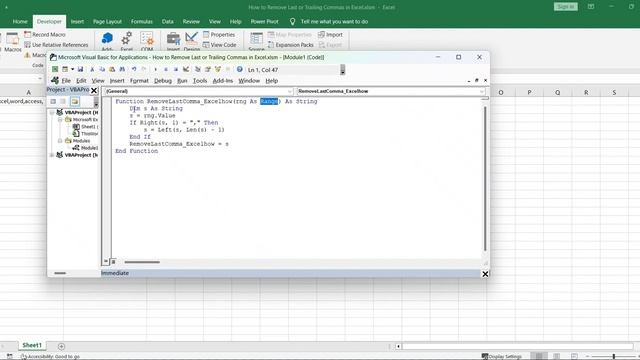Open VBA Help with the question mark icon
This screenshot has width=640, height=360.
[x=240, y=69]
